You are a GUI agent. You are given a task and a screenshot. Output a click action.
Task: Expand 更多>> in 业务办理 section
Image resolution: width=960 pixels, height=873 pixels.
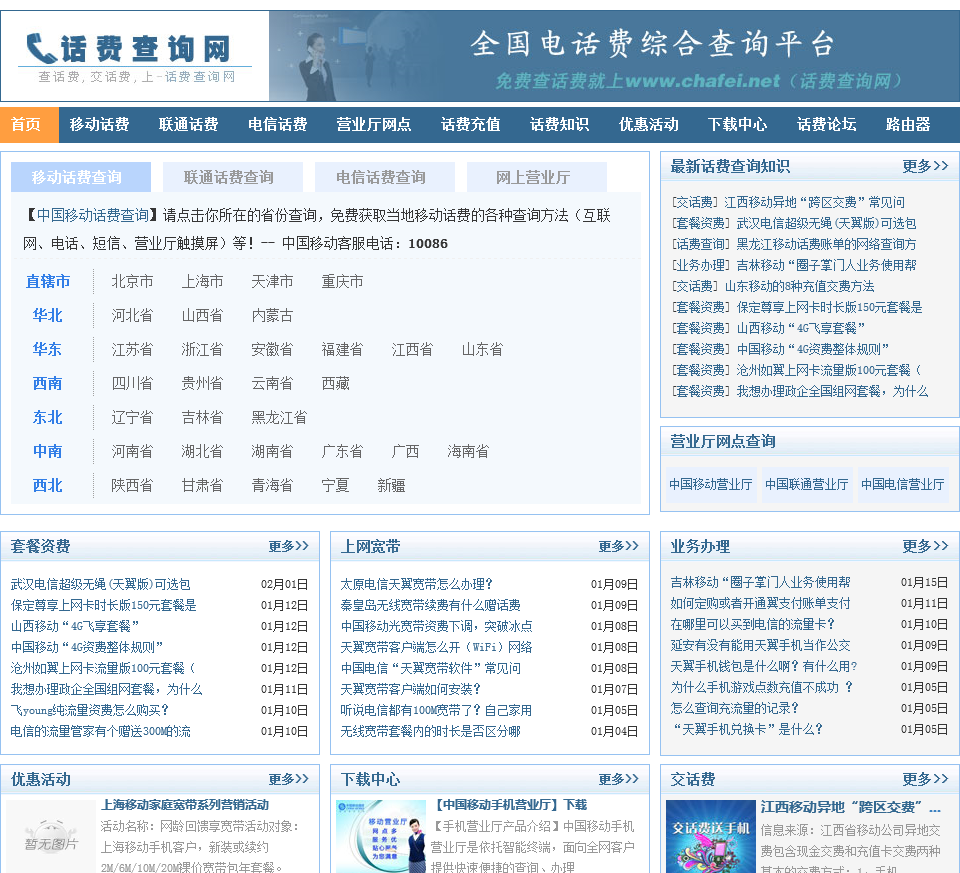pyautogui.click(x=925, y=546)
